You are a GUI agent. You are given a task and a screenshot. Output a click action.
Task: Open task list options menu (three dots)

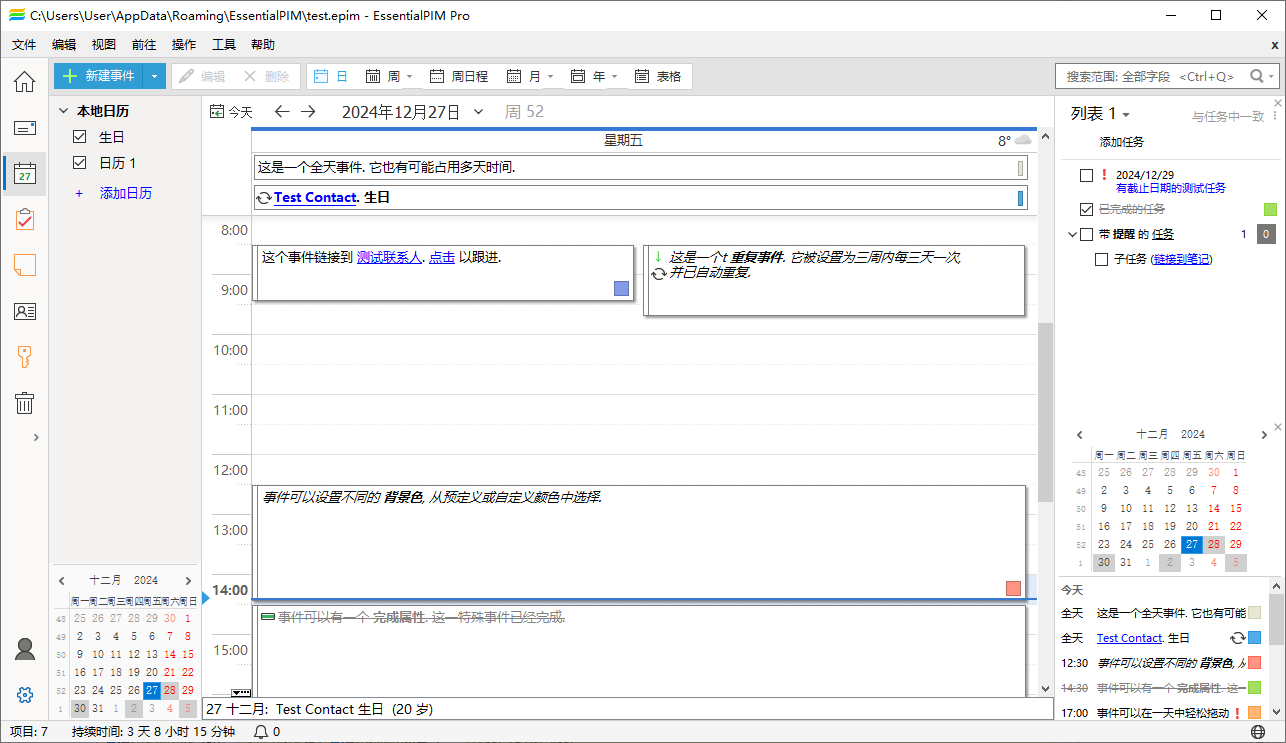[x=1274, y=116]
